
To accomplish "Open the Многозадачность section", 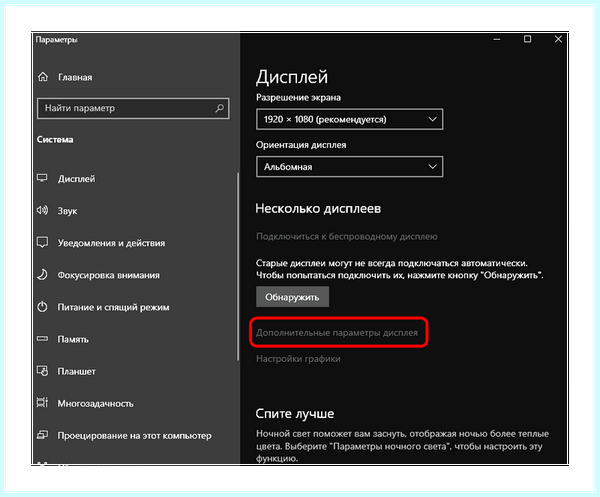I will [95, 404].
